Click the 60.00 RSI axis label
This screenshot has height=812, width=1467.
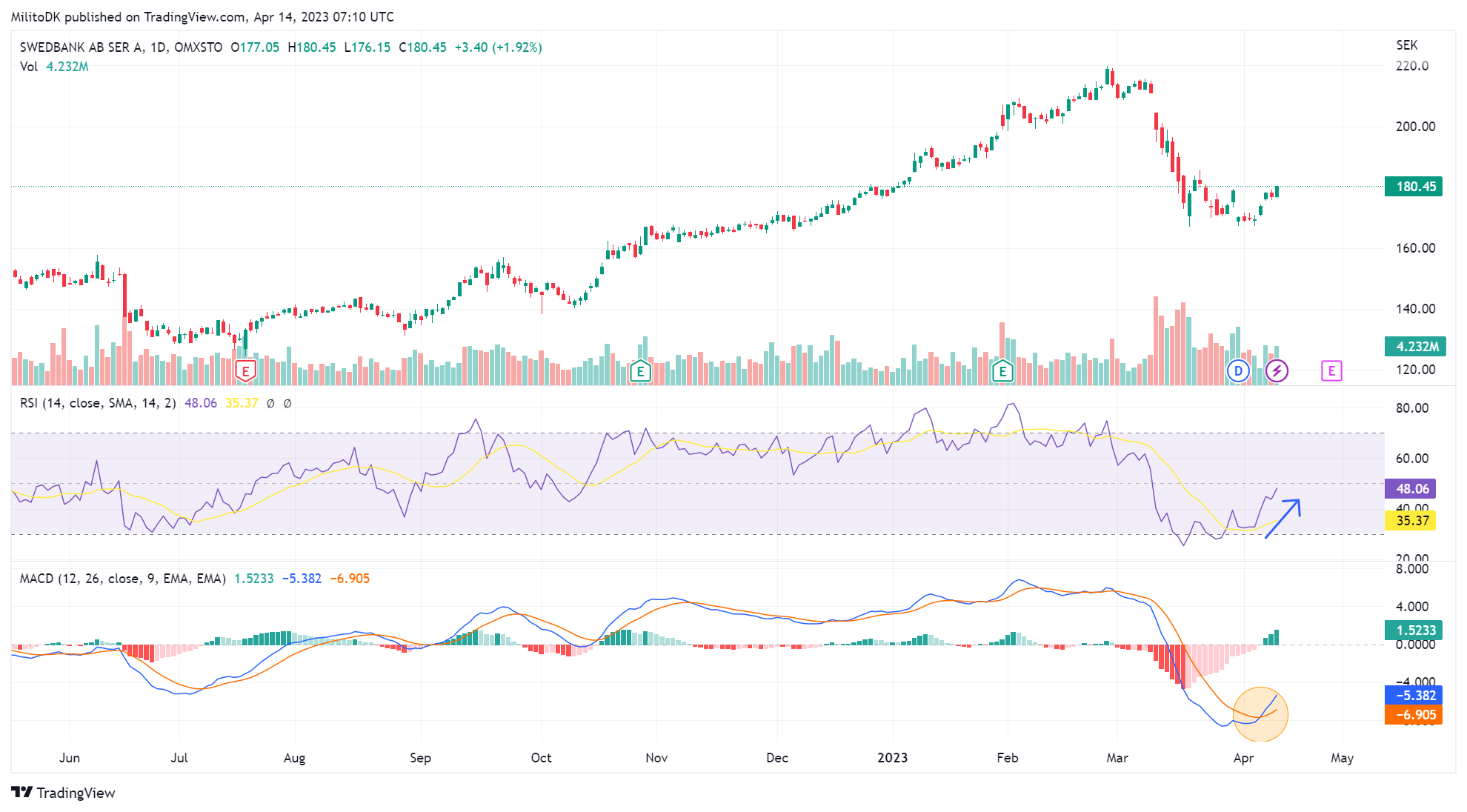click(x=1412, y=459)
